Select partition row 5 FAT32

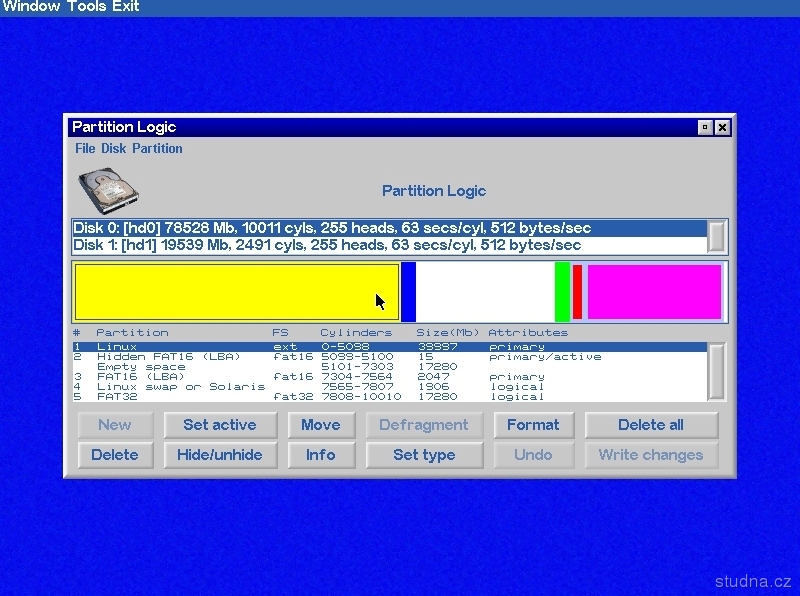(389, 396)
